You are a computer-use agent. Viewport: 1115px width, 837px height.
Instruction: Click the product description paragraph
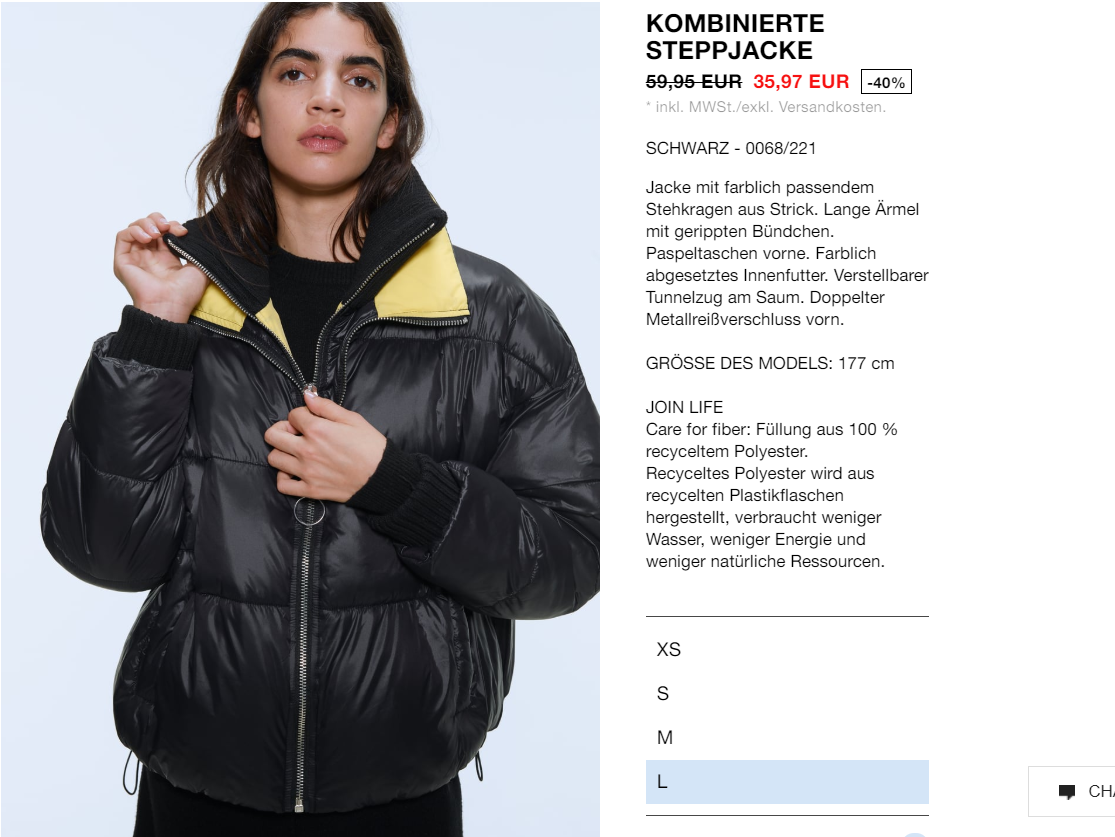tap(787, 253)
